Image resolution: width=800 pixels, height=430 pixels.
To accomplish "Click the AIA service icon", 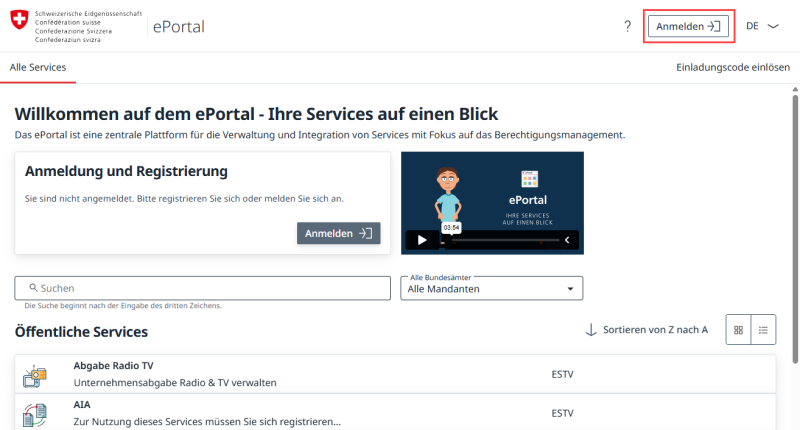I will point(35,413).
